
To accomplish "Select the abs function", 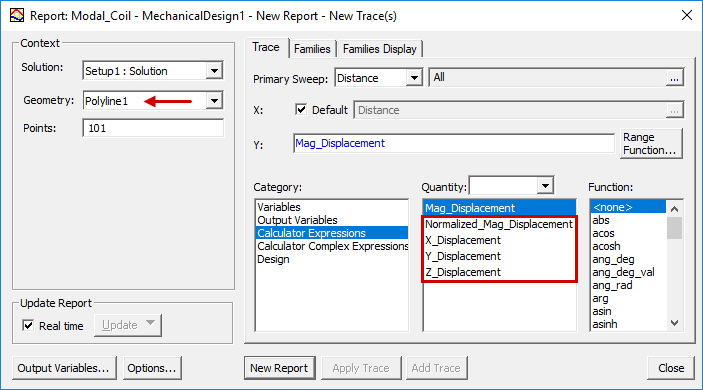I will click(x=601, y=220).
